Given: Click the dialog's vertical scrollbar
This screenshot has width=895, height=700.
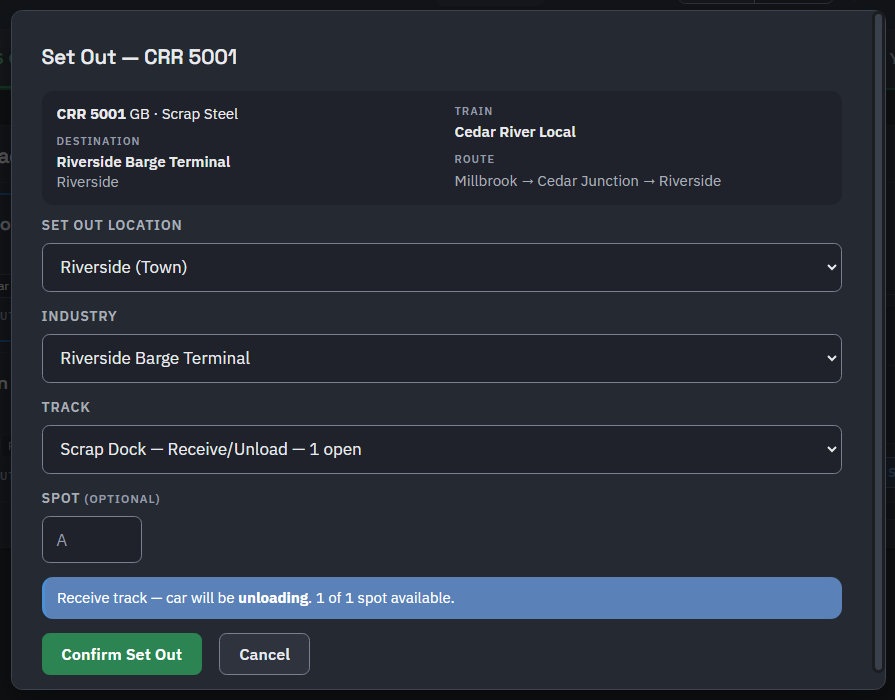Looking at the screenshot, I should [879, 343].
